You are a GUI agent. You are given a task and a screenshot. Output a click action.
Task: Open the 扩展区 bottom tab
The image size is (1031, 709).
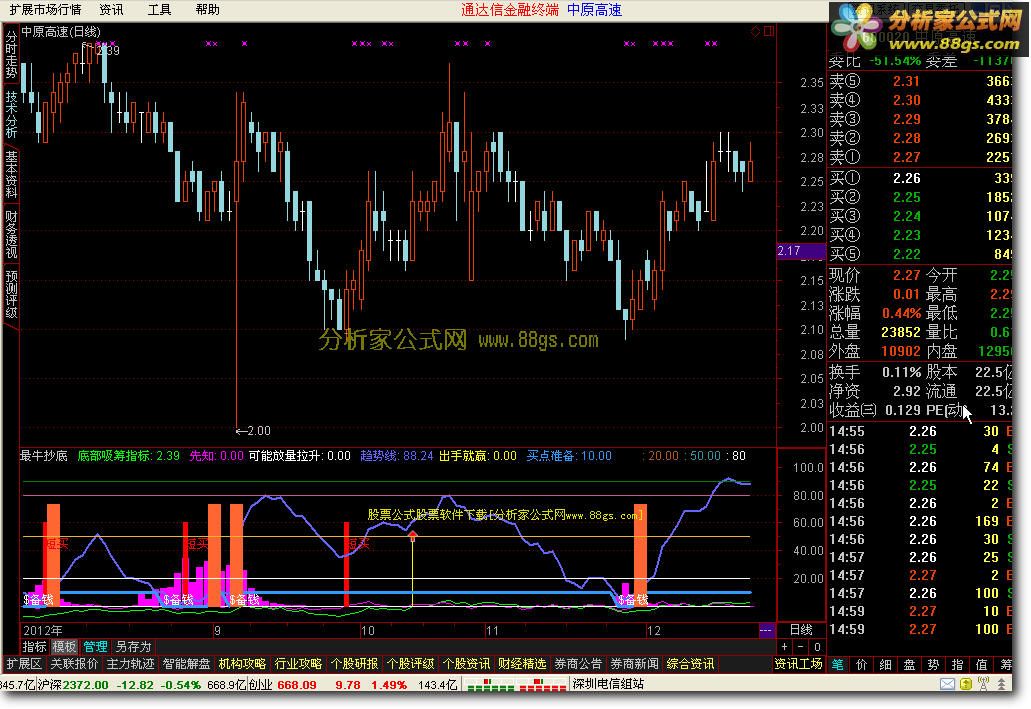(x=24, y=664)
